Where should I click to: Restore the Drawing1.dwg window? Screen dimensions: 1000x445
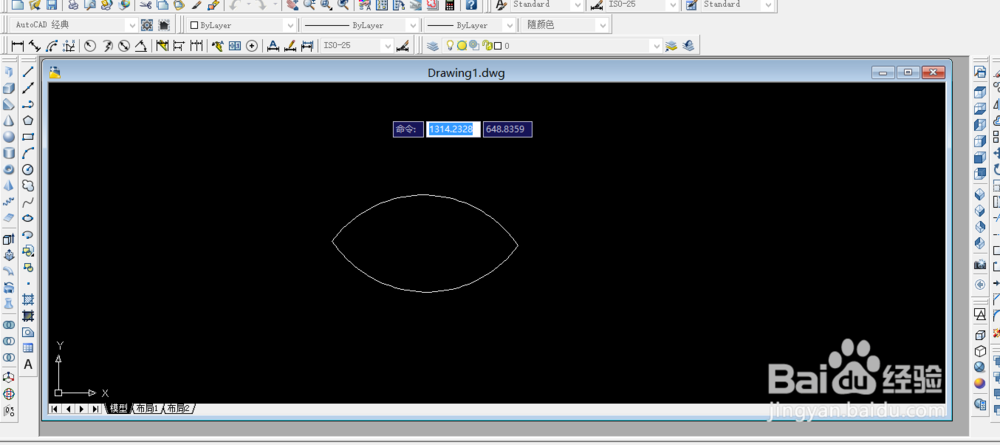click(x=908, y=73)
